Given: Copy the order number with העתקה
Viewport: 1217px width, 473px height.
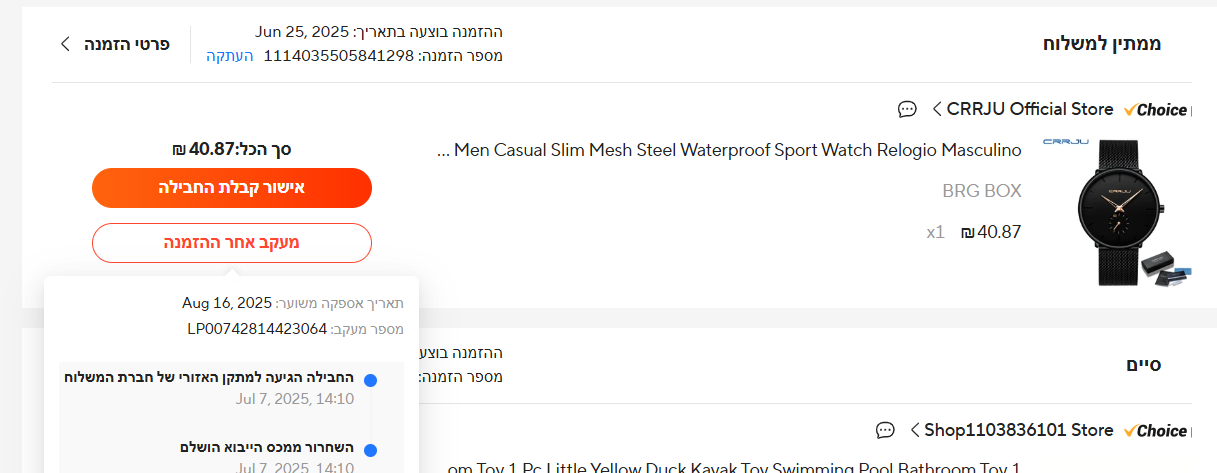Looking at the screenshot, I should pyautogui.click(x=230, y=55).
